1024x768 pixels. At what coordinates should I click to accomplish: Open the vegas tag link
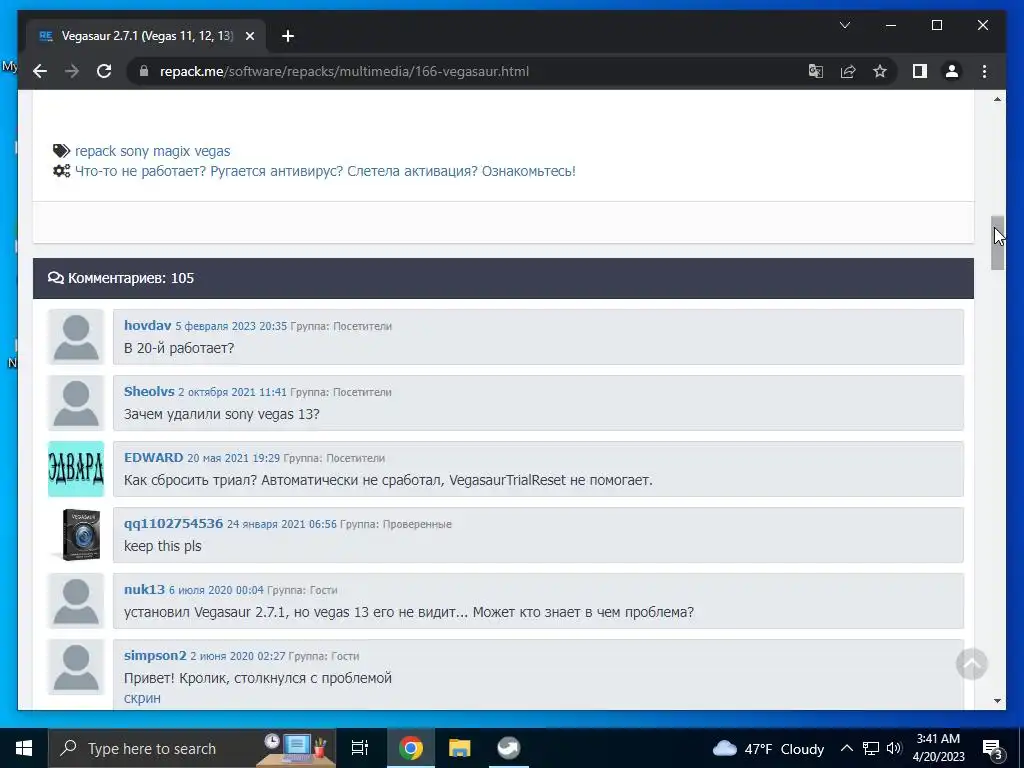point(212,151)
